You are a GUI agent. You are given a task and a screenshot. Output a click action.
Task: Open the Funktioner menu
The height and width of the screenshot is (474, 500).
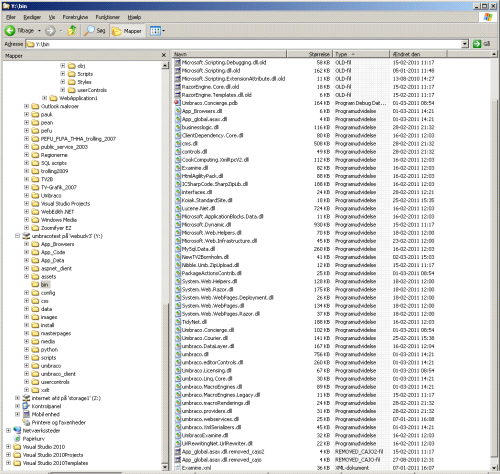point(107,17)
